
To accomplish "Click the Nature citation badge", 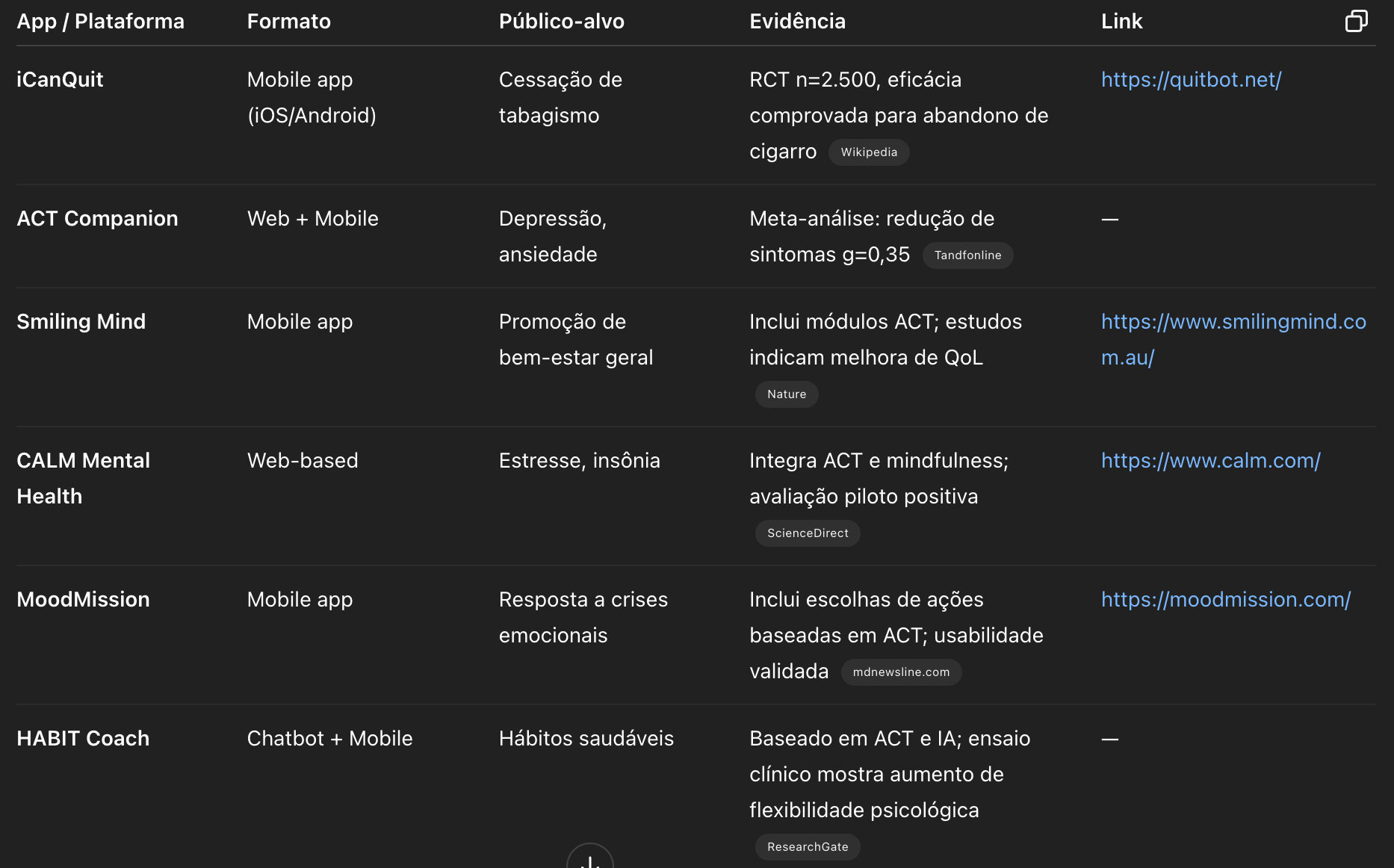I will (x=787, y=394).
